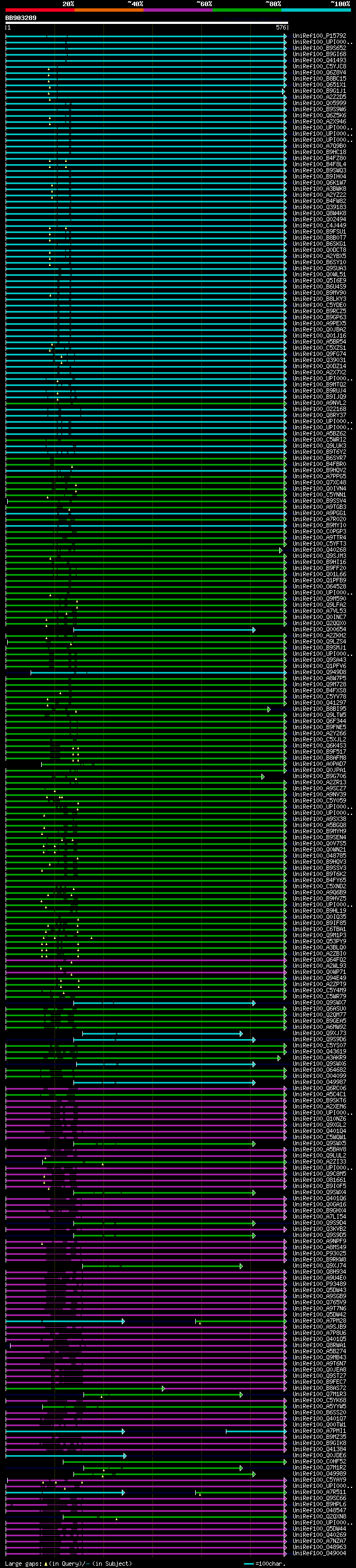Image resolution: width=356 pixels, height=1568 pixels.
Task: Select the UniRef100_B8BI95 label
Action: coord(319,709)
